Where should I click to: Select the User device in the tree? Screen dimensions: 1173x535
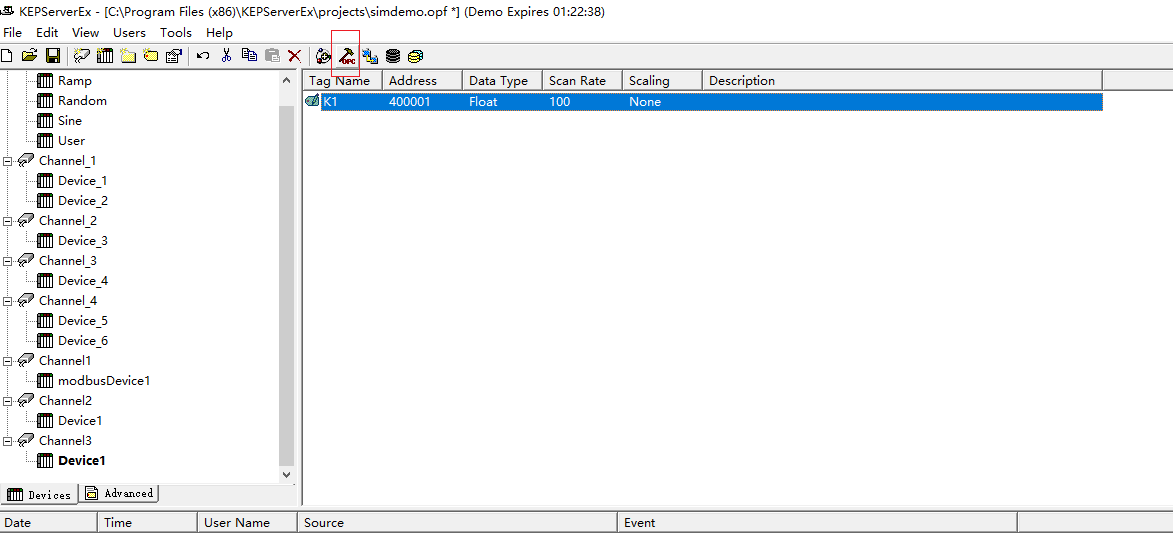point(72,141)
